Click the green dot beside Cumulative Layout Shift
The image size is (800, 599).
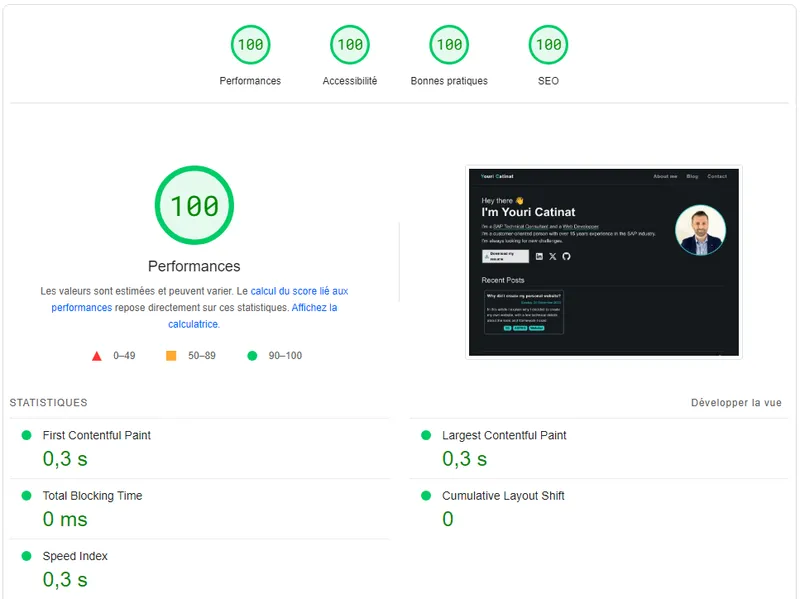click(x=427, y=496)
